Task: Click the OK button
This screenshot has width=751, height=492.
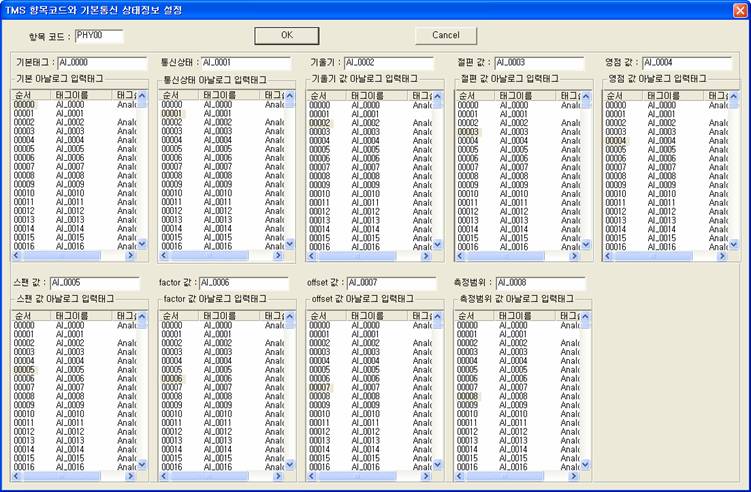Action: pyautogui.click(x=286, y=35)
